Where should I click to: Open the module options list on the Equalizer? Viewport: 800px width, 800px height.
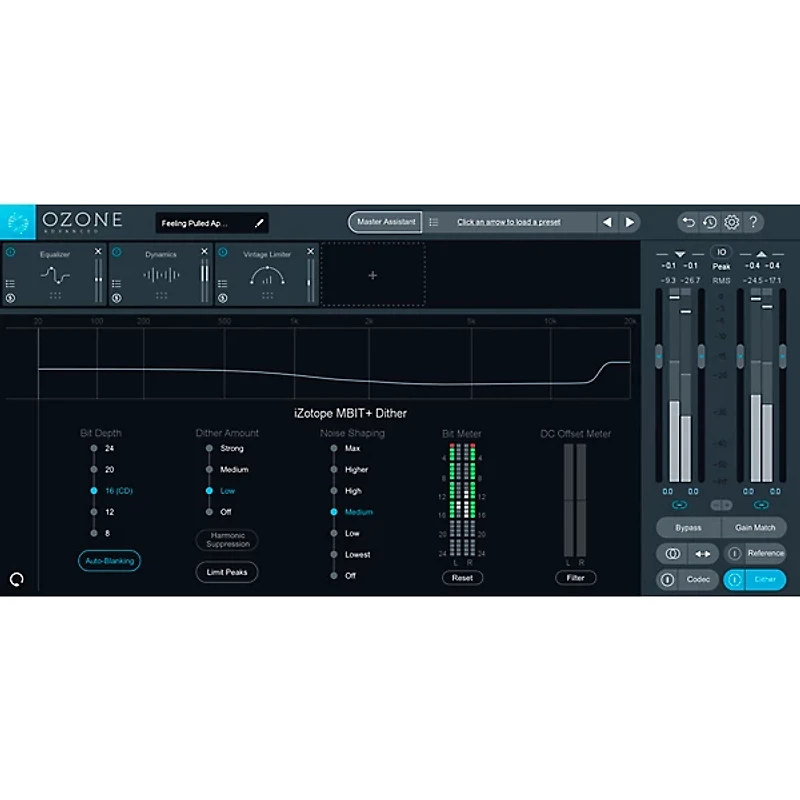point(10,283)
